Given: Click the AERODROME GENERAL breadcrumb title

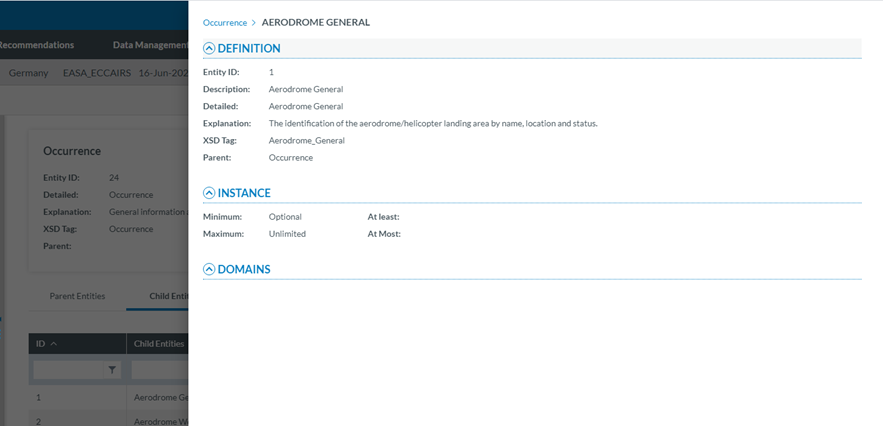Looking at the screenshot, I should pyautogui.click(x=315, y=22).
